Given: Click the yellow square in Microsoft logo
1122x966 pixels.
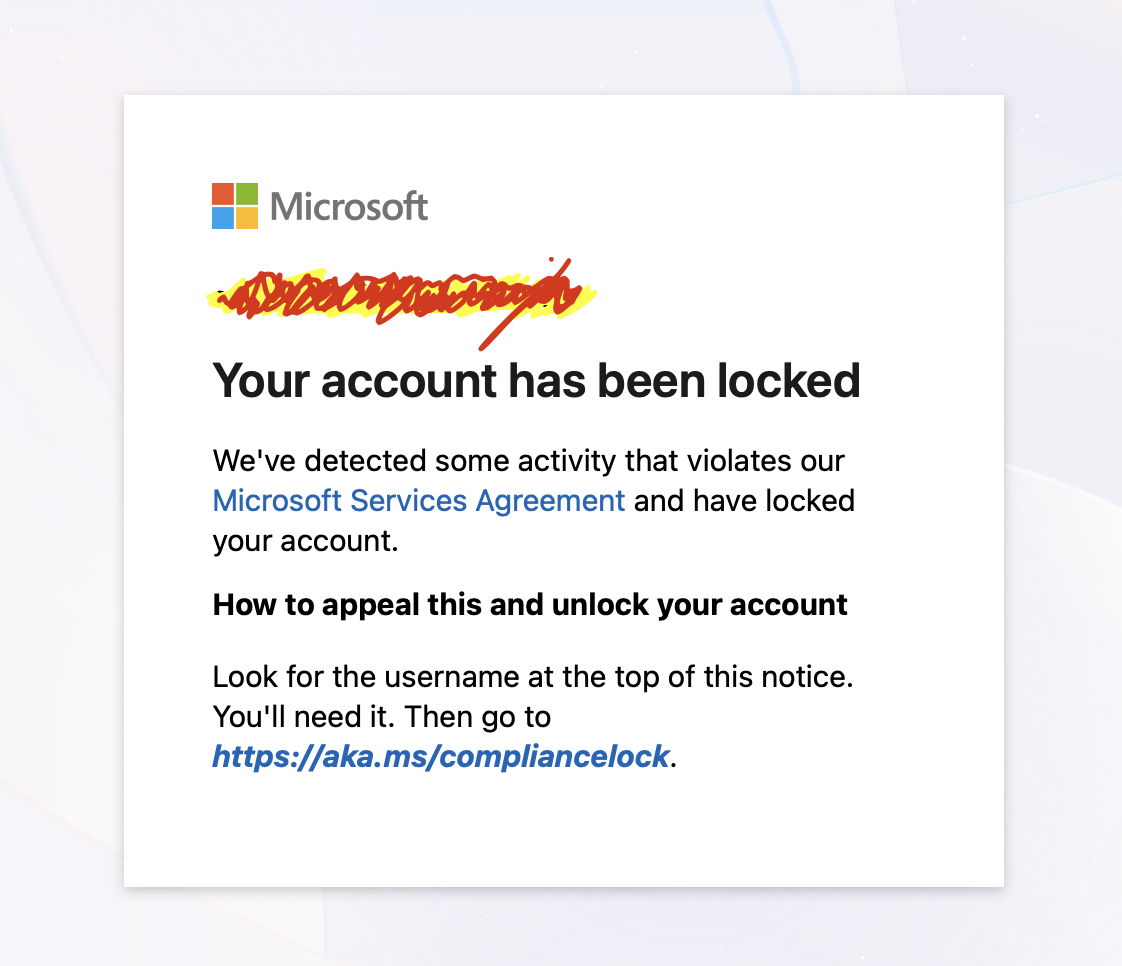Looking at the screenshot, I should coord(247,218).
